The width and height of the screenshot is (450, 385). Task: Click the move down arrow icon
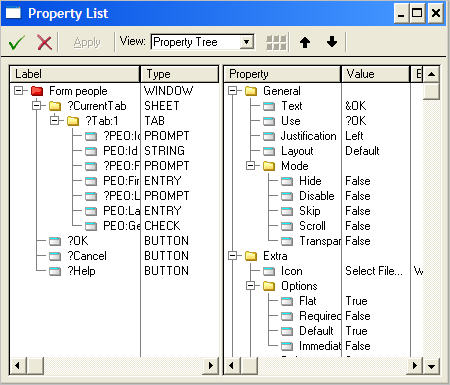pos(332,42)
